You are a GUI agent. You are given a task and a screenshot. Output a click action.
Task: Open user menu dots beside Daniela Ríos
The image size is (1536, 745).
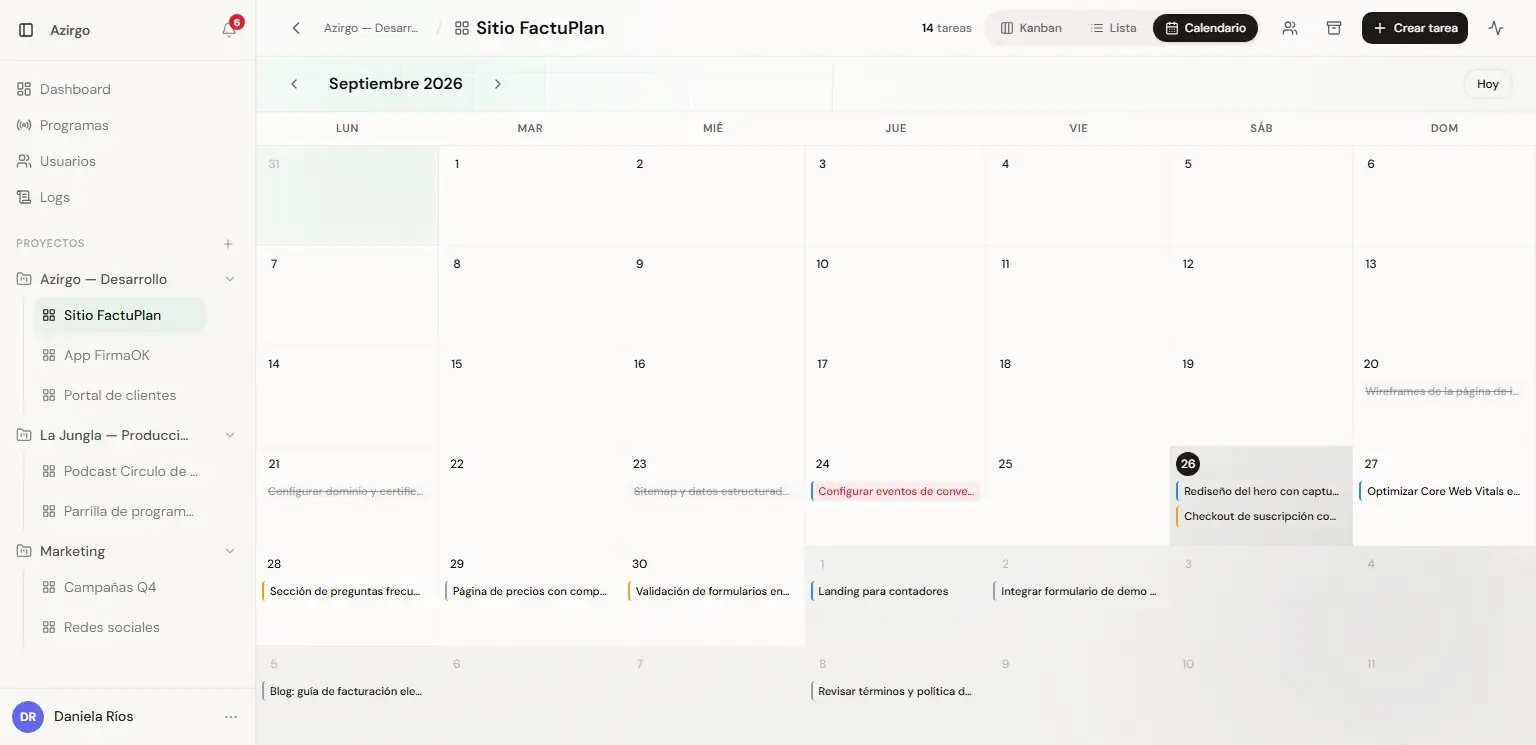coord(231,717)
